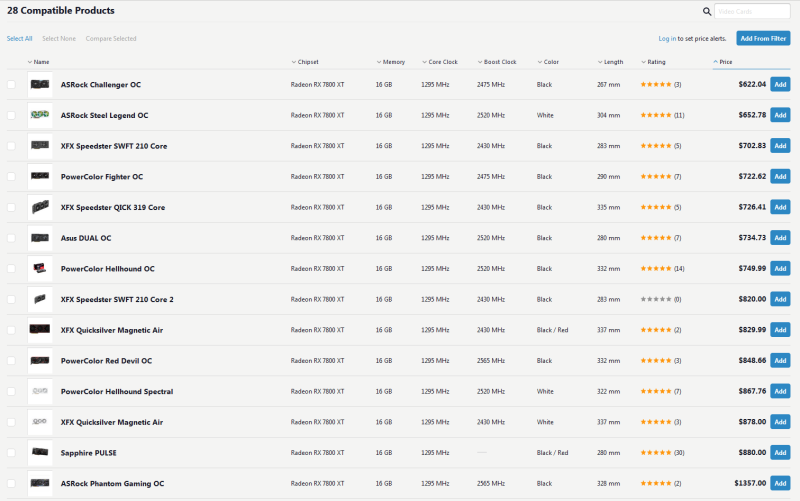
Task: Open ASRock Challenger OC product thumbnail
Action: pyautogui.click(x=40, y=85)
